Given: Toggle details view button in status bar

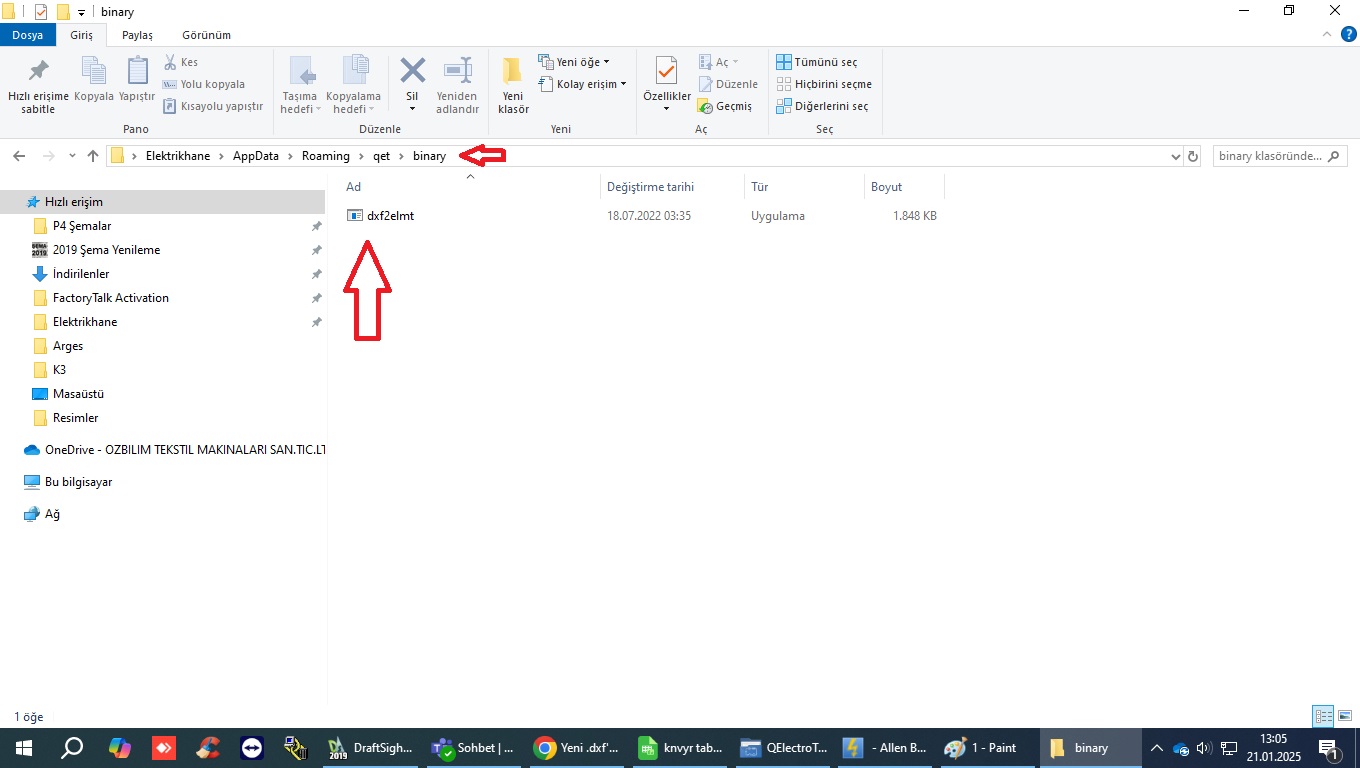Looking at the screenshot, I should click(x=1323, y=716).
